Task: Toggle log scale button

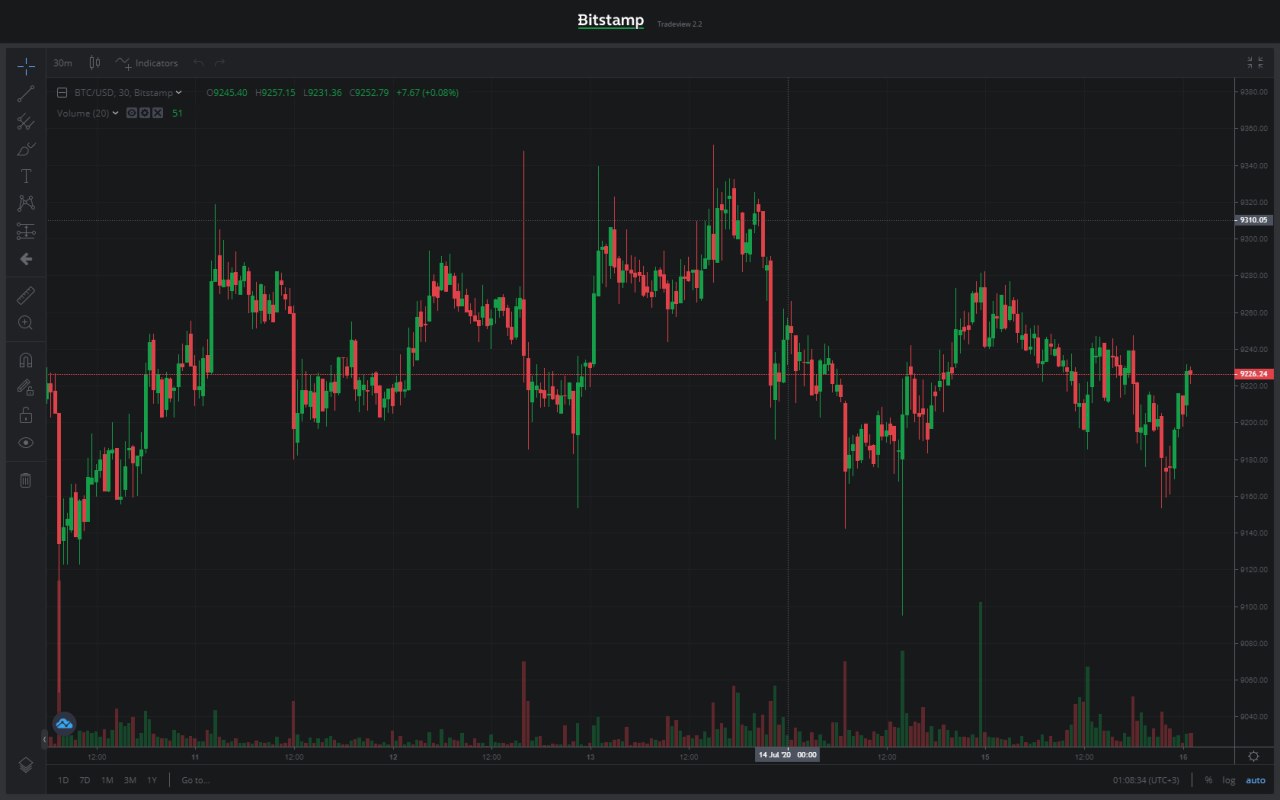Action: pos(1228,780)
